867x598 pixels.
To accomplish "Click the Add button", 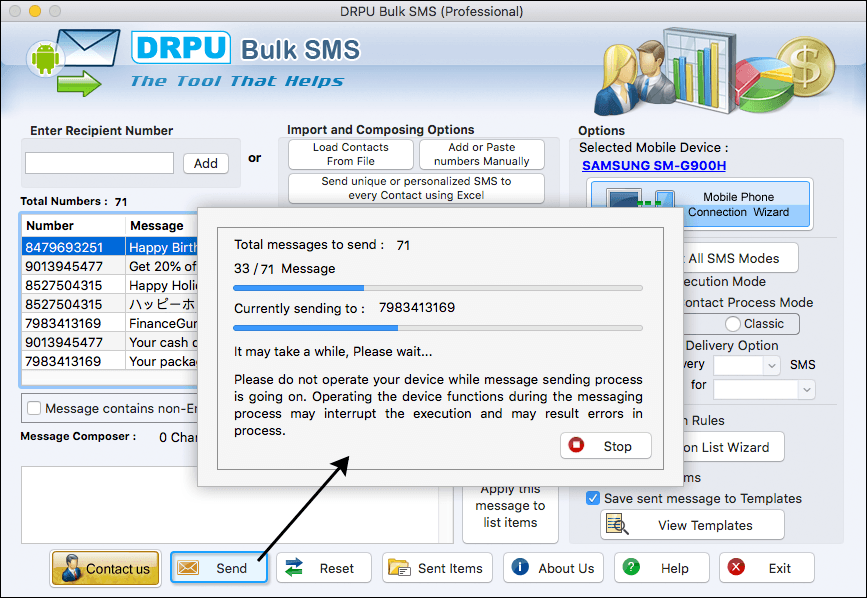I will coord(206,163).
